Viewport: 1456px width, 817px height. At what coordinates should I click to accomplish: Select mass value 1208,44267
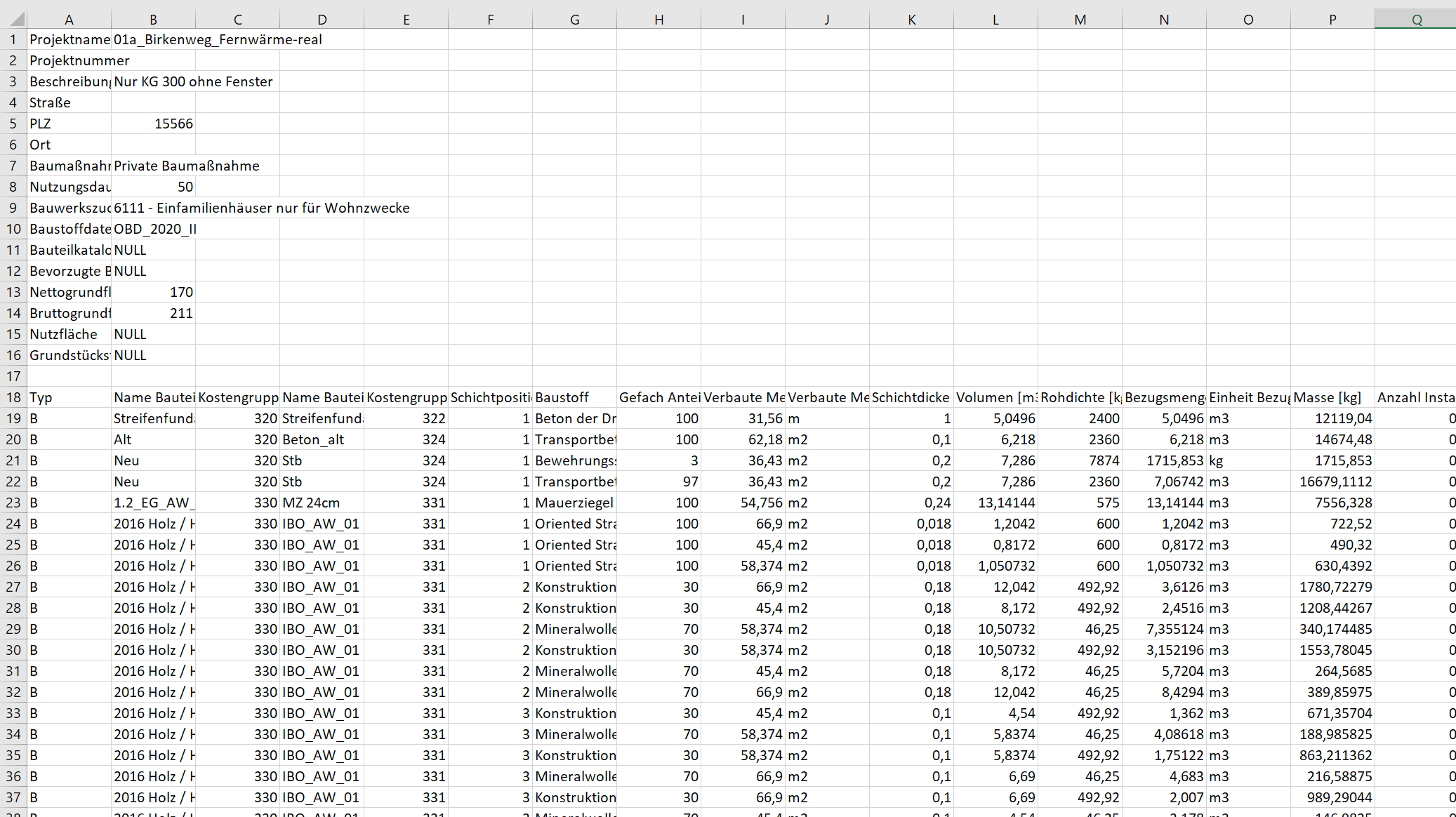1332,608
